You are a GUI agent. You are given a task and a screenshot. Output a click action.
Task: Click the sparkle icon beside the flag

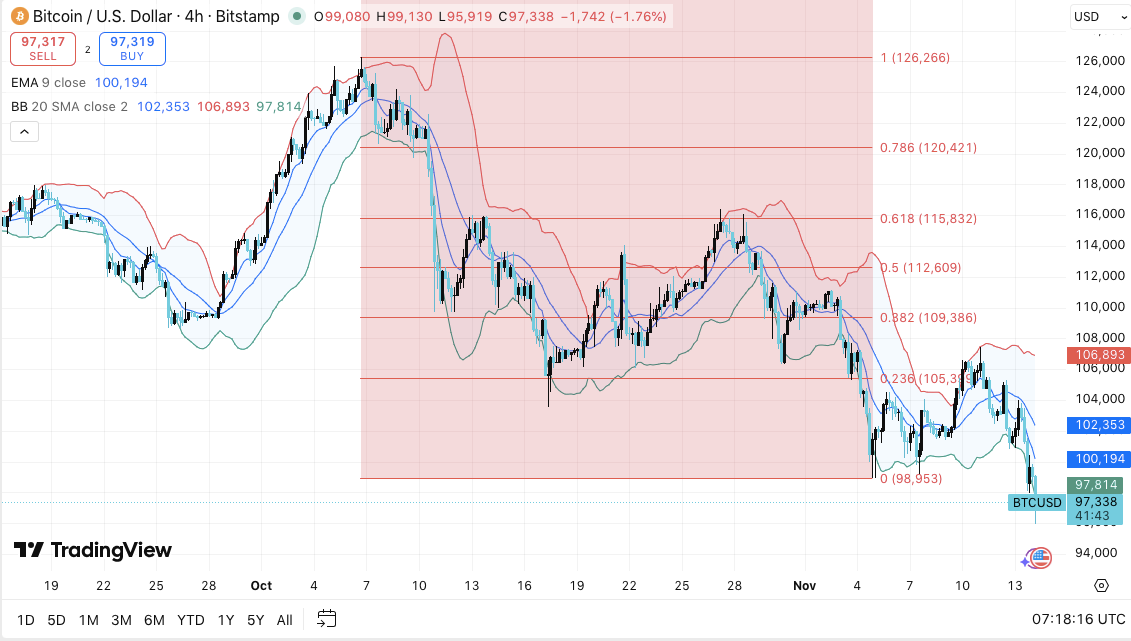point(1025,563)
